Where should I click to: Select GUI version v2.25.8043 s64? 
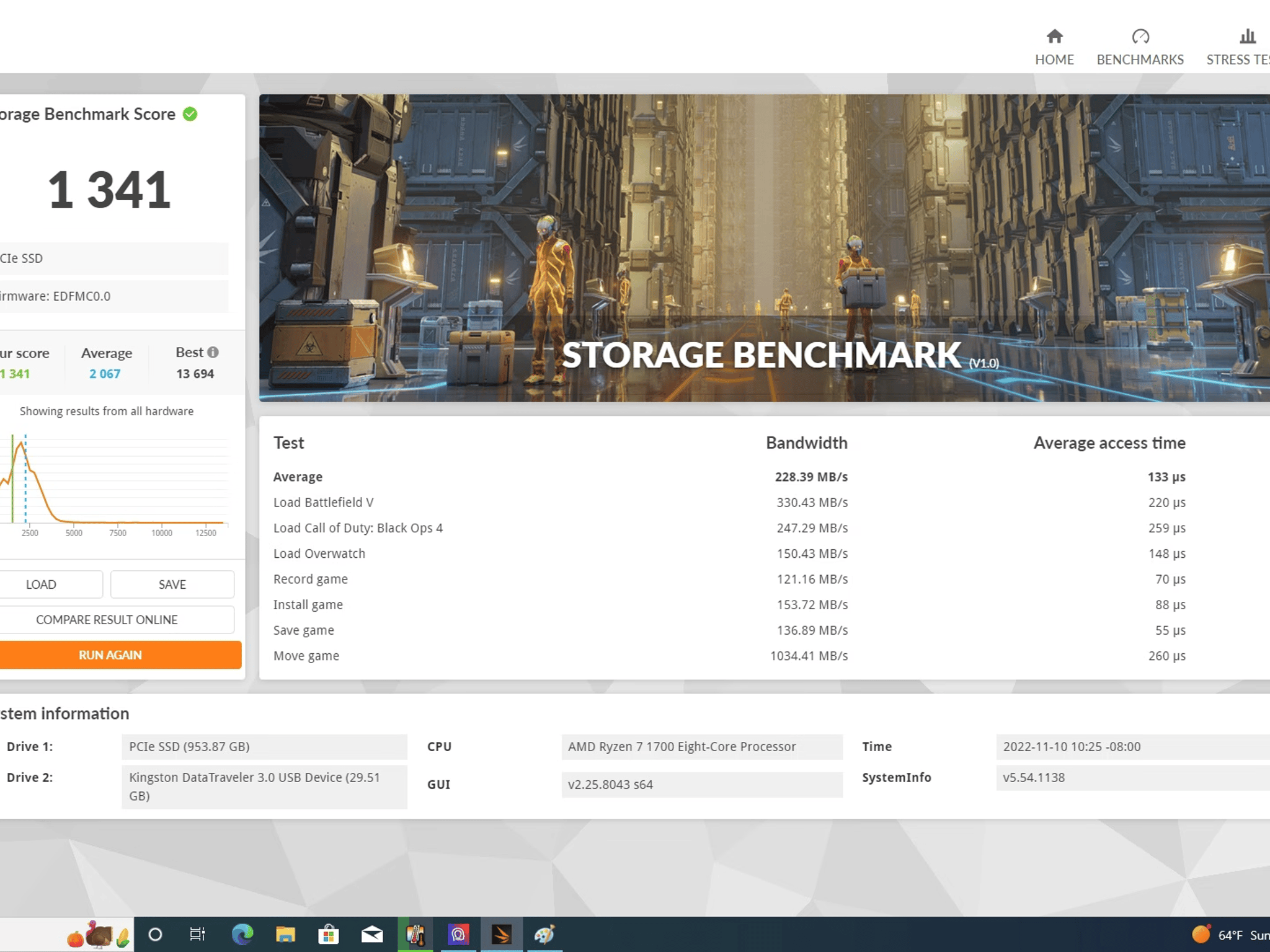(x=702, y=785)
